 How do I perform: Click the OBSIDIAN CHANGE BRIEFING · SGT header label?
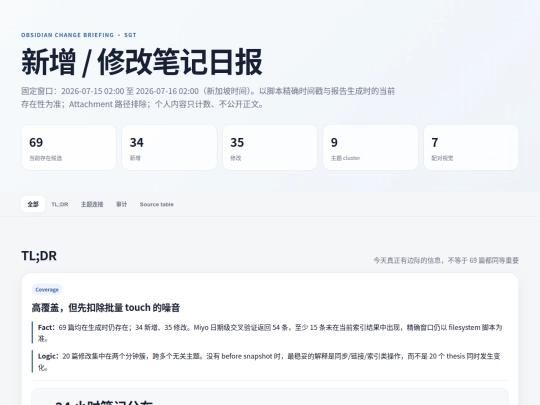point(79,35)
